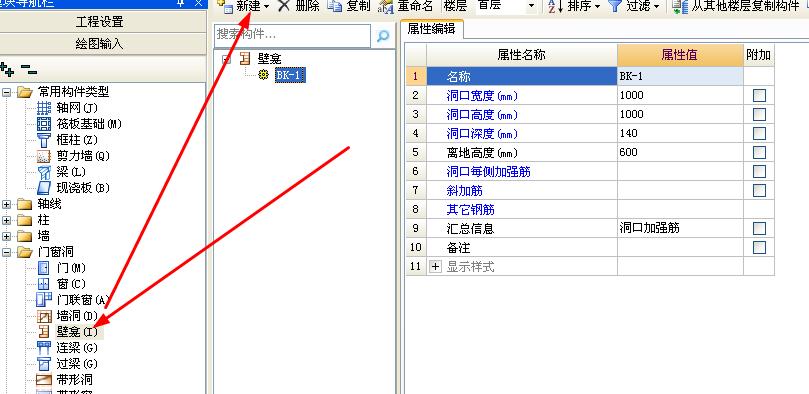Click the 复制 (Copy) toolbar icon
809x394 pixels.
point(334,6)
